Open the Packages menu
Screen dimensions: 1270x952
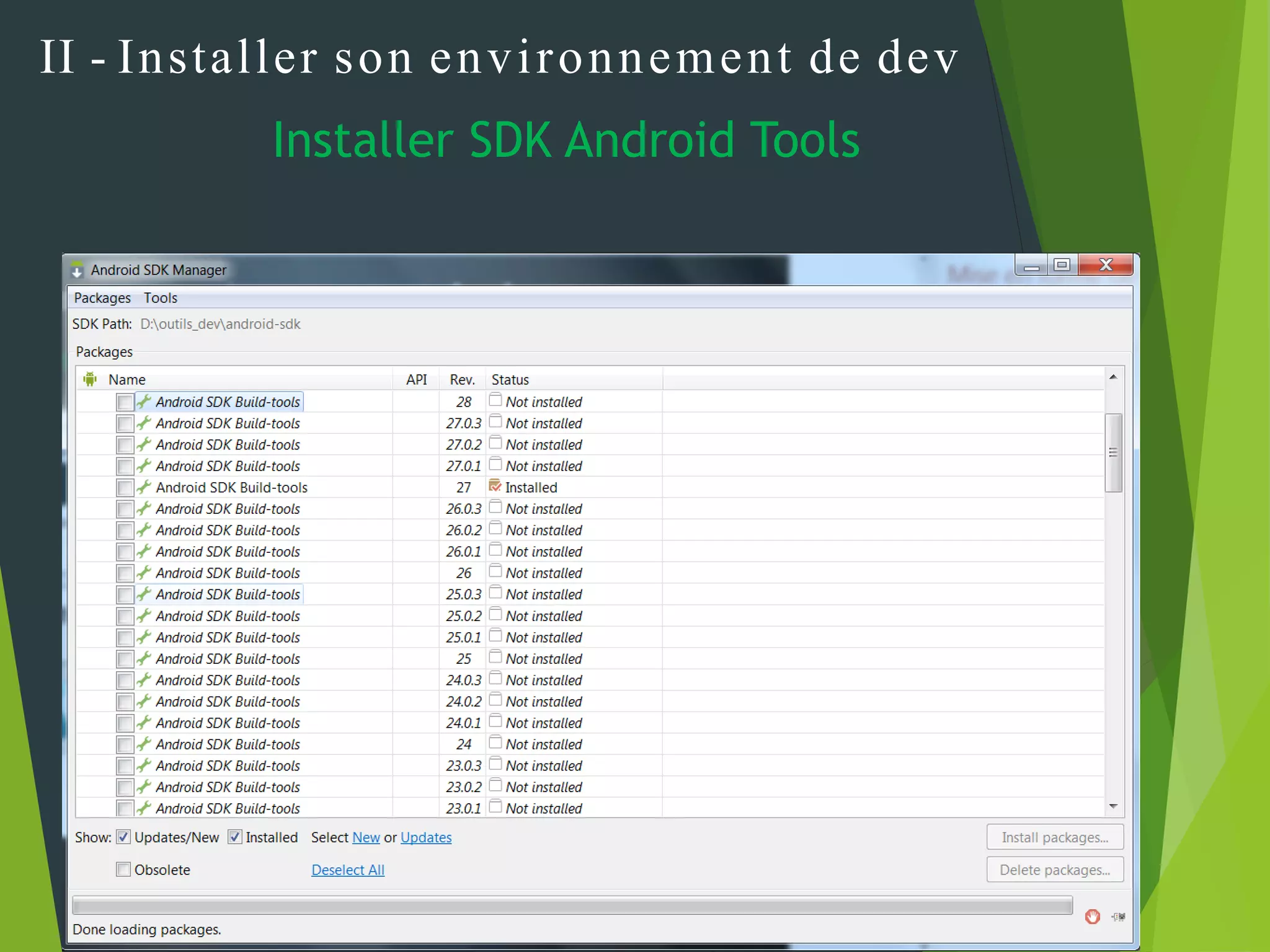[102, 298]
